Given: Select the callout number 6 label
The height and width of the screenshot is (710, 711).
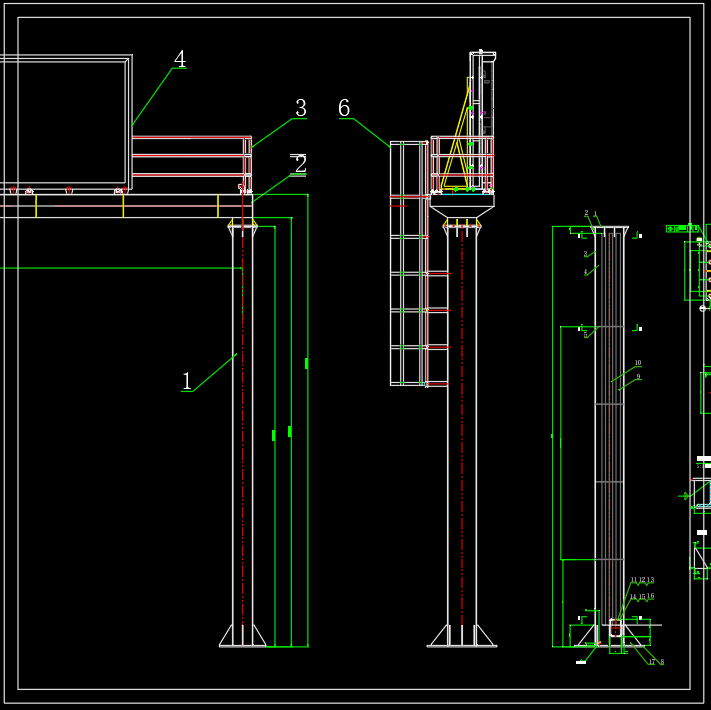Looking at the screenshot, I should [x=344, y=108].
